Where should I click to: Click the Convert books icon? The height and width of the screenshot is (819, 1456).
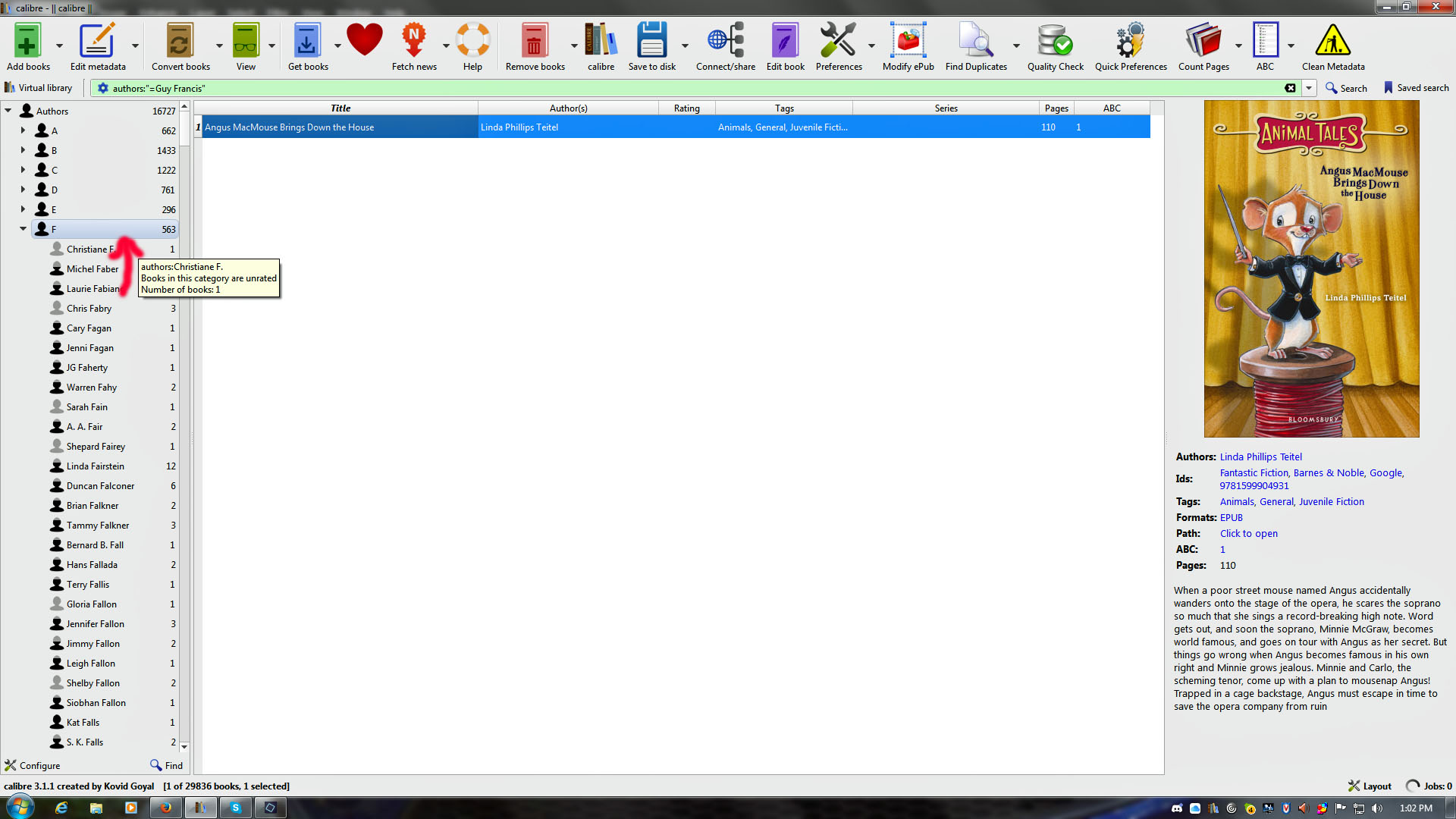tap(180, 42)
